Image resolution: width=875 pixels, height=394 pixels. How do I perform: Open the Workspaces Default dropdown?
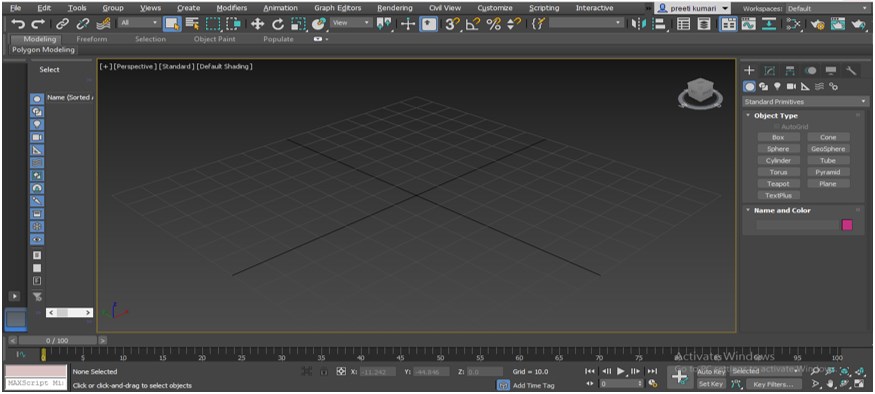tap(828, 9)
